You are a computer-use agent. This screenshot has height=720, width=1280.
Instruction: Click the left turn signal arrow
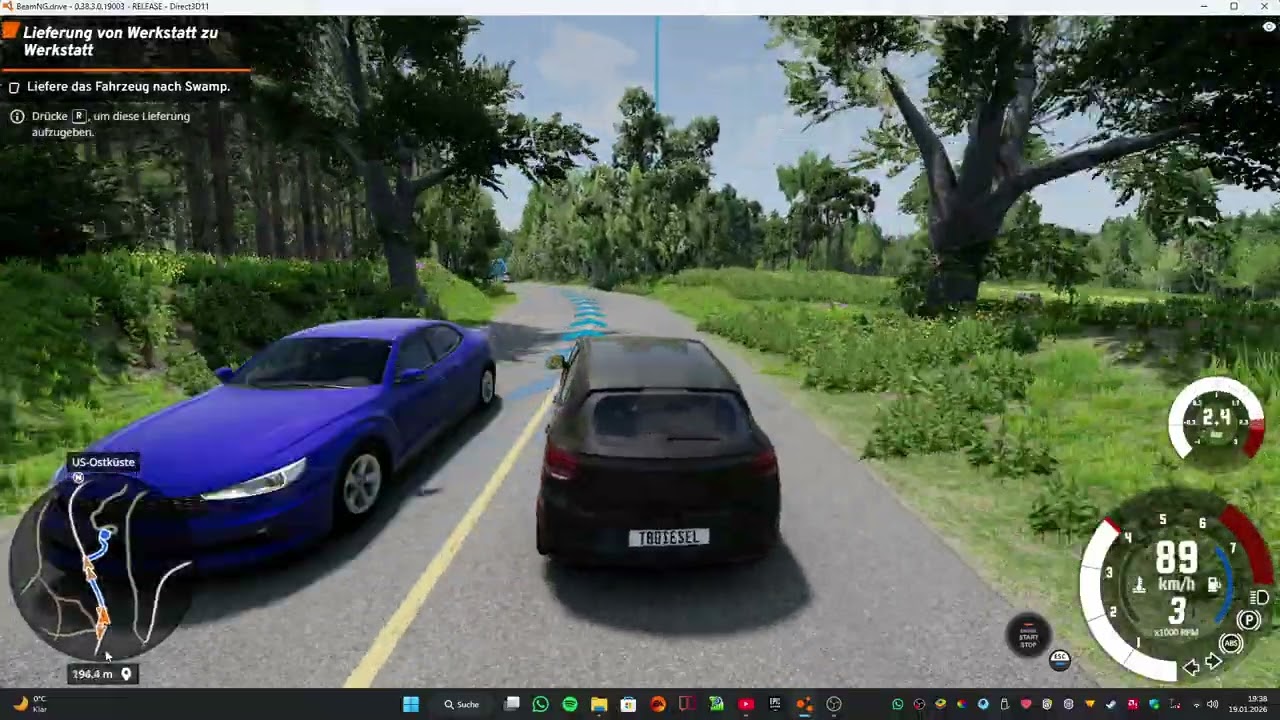point(1191,667)
